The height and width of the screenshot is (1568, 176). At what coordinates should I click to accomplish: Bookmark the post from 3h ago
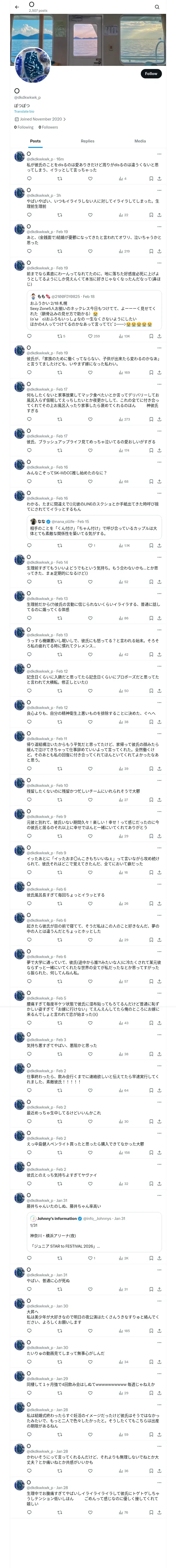point(151,215)
